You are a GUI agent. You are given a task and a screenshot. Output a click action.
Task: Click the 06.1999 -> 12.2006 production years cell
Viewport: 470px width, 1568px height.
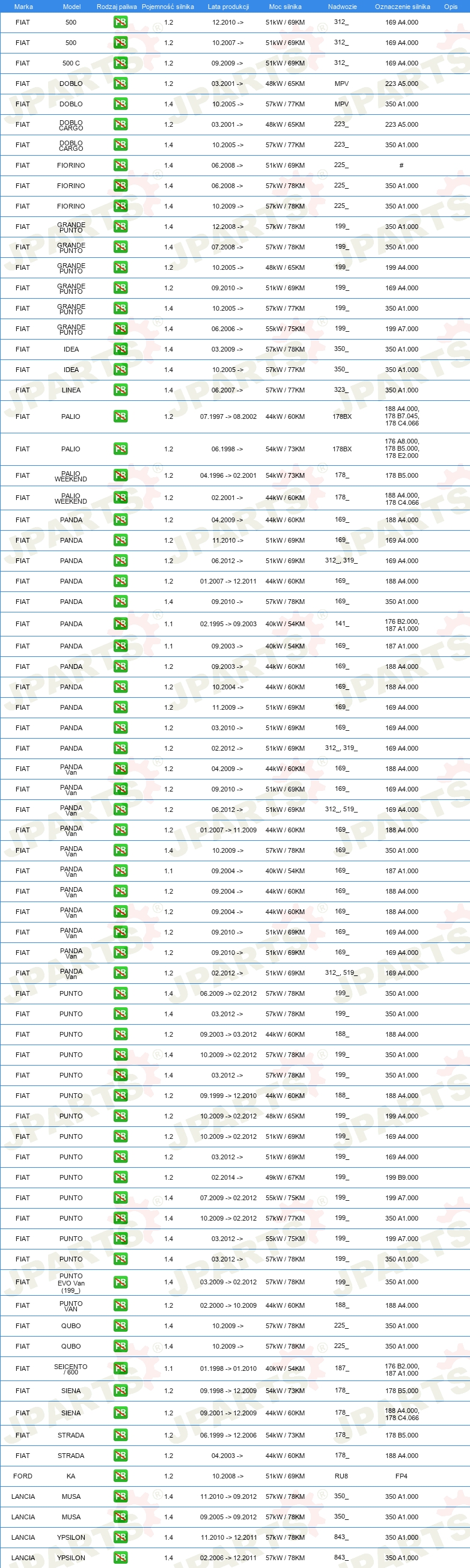[228, 1435]
